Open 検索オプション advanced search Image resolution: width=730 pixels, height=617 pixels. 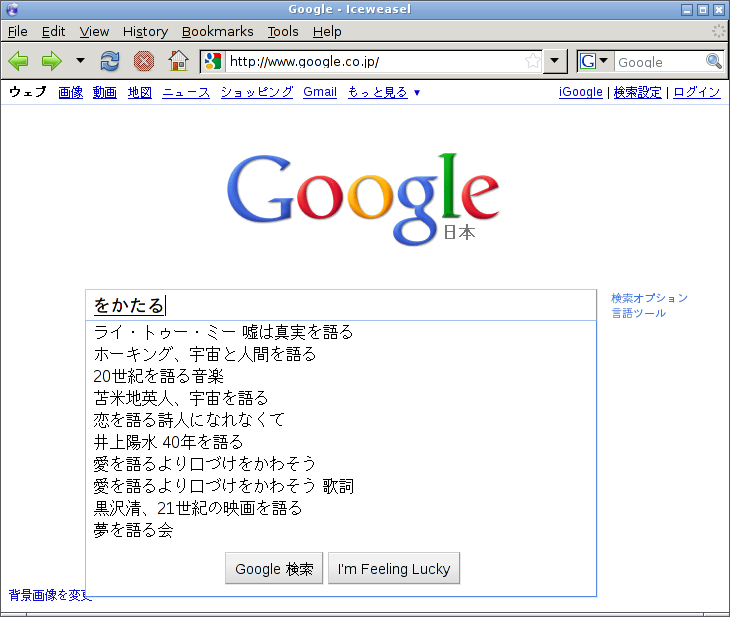(649, 298)
